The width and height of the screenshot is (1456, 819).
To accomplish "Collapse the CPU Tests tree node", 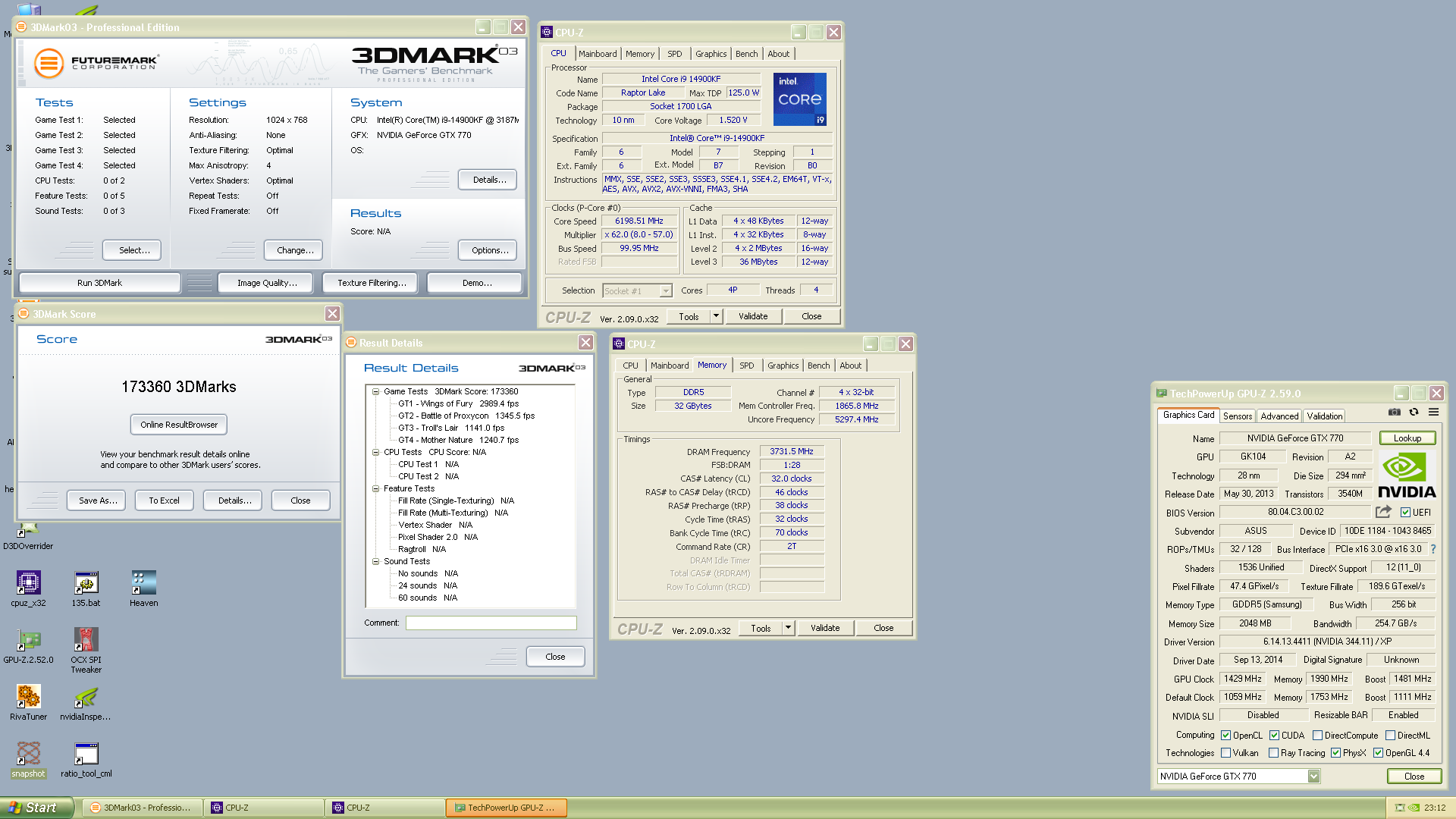I will coord(375,453).
